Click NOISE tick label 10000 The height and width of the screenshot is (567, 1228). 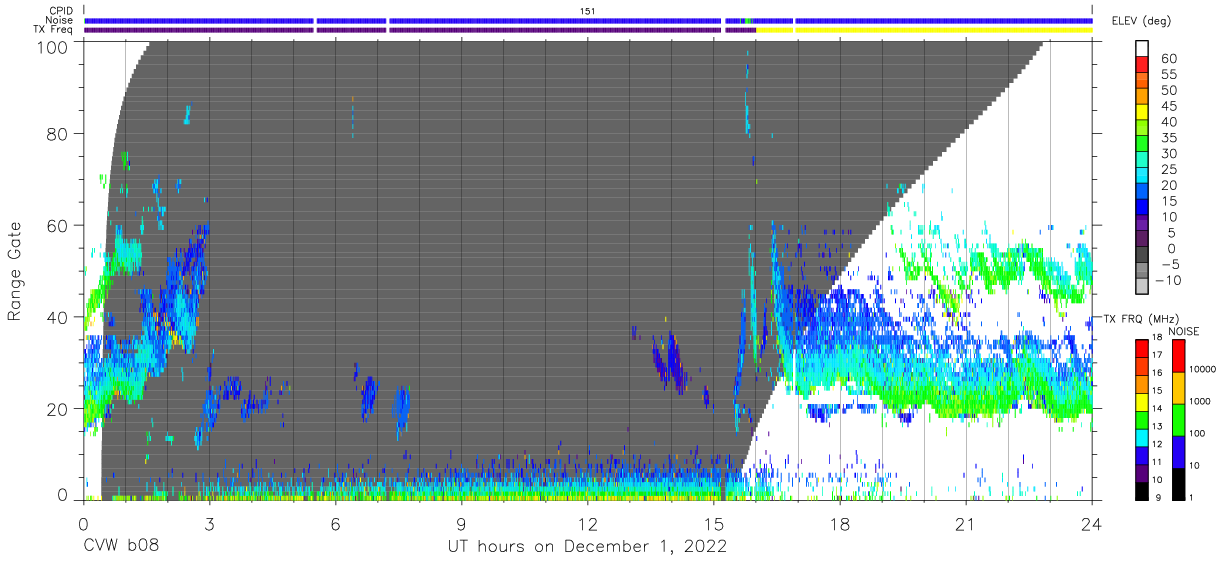[x=1203, y=370]
